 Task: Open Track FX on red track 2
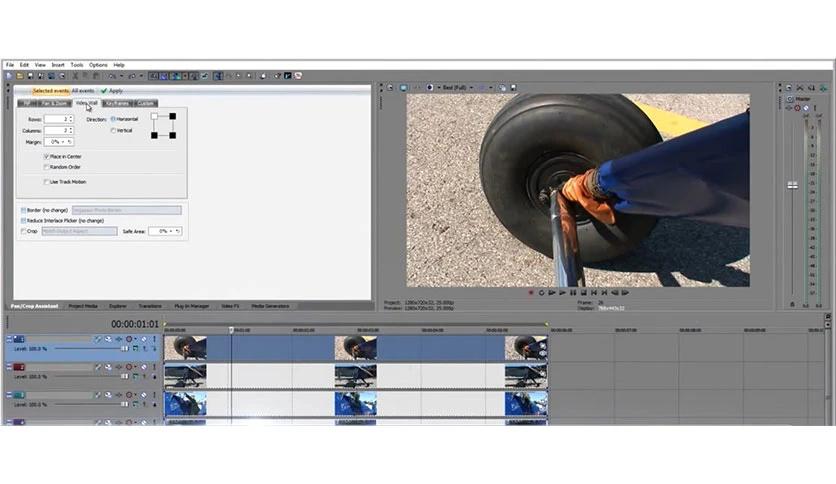118,367
